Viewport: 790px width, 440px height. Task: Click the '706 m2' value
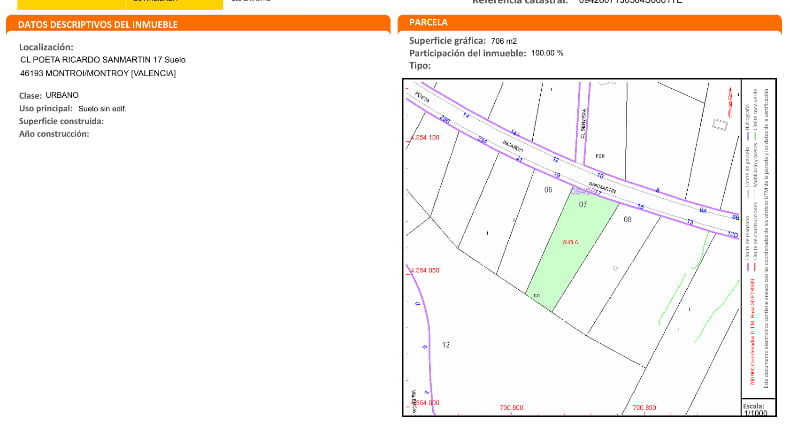coord(504,41)
